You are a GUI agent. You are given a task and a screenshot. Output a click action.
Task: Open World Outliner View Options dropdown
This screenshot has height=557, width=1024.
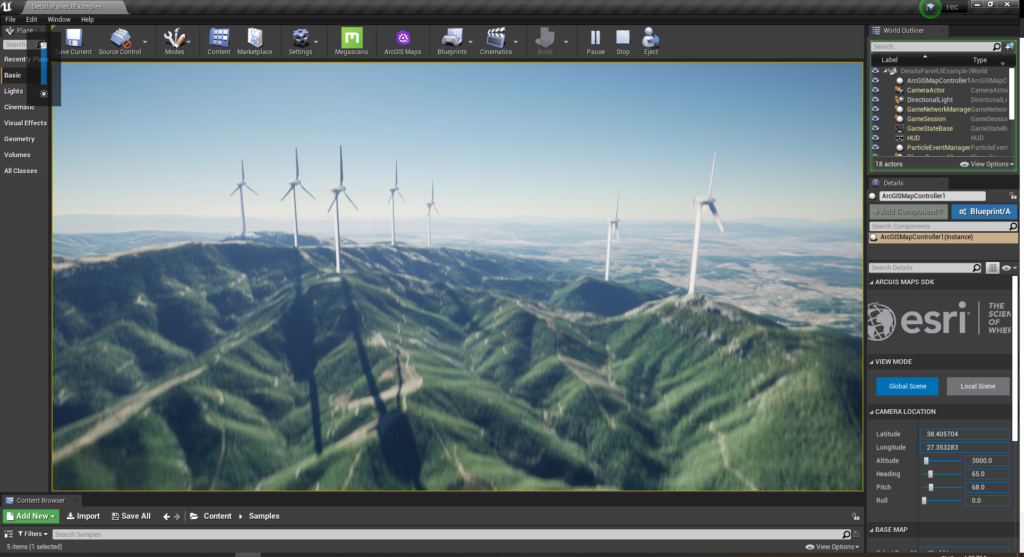pyautogui.click(x=987, y=164)
